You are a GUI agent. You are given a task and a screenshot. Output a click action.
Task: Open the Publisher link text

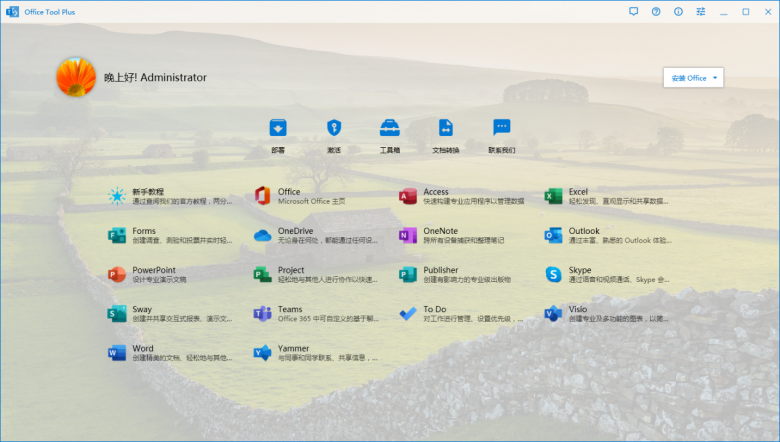click(441, 270)
